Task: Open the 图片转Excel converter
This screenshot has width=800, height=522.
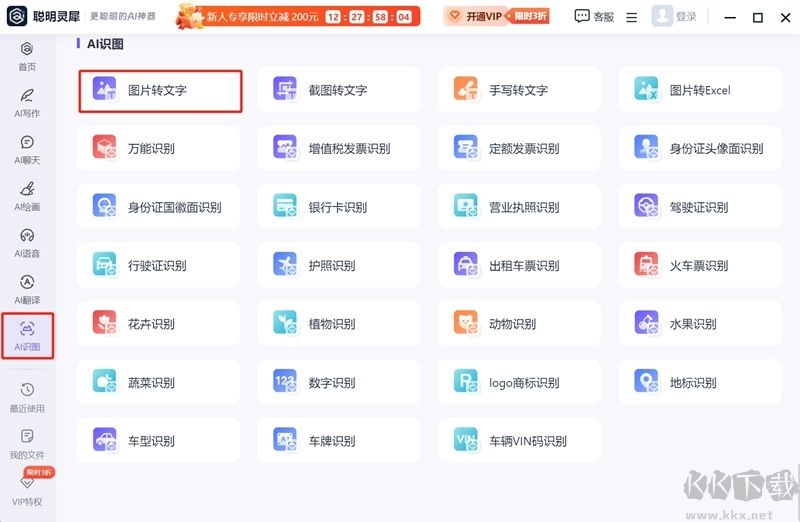Action: 700,90
